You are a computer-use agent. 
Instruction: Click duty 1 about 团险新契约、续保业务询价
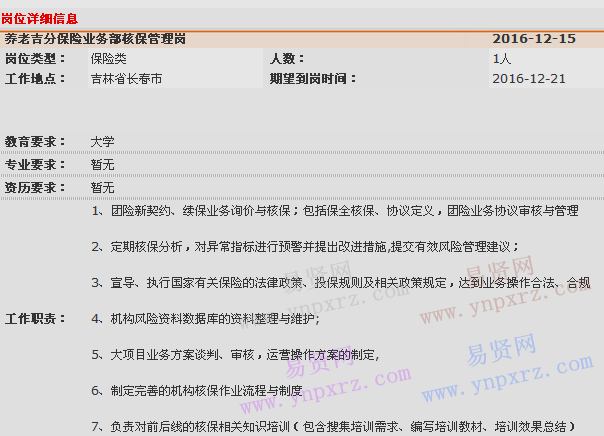[x=335, y=211]
